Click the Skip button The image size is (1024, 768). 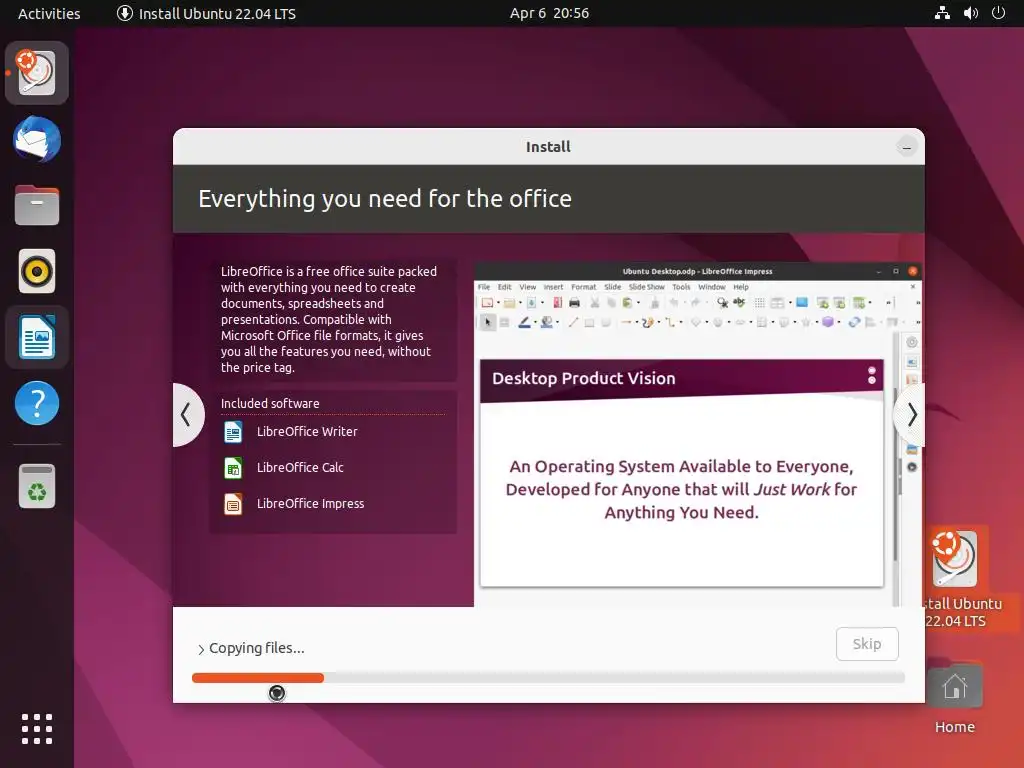(x=867, y=644)
